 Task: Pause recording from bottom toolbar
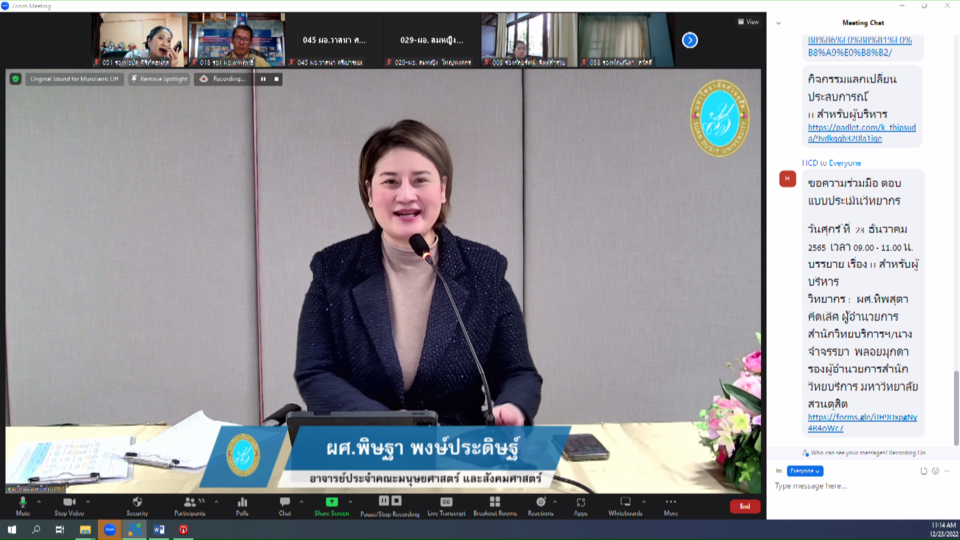(384, 501)
